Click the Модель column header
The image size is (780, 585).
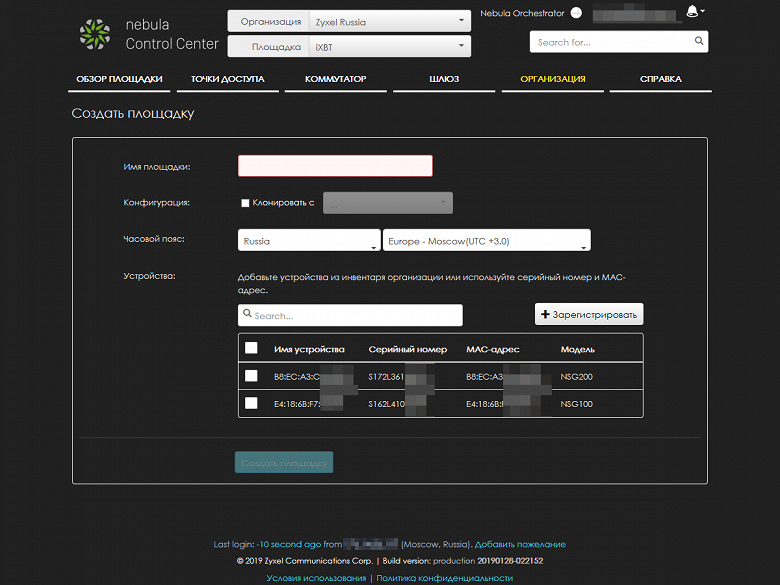(x=578, y=349)
